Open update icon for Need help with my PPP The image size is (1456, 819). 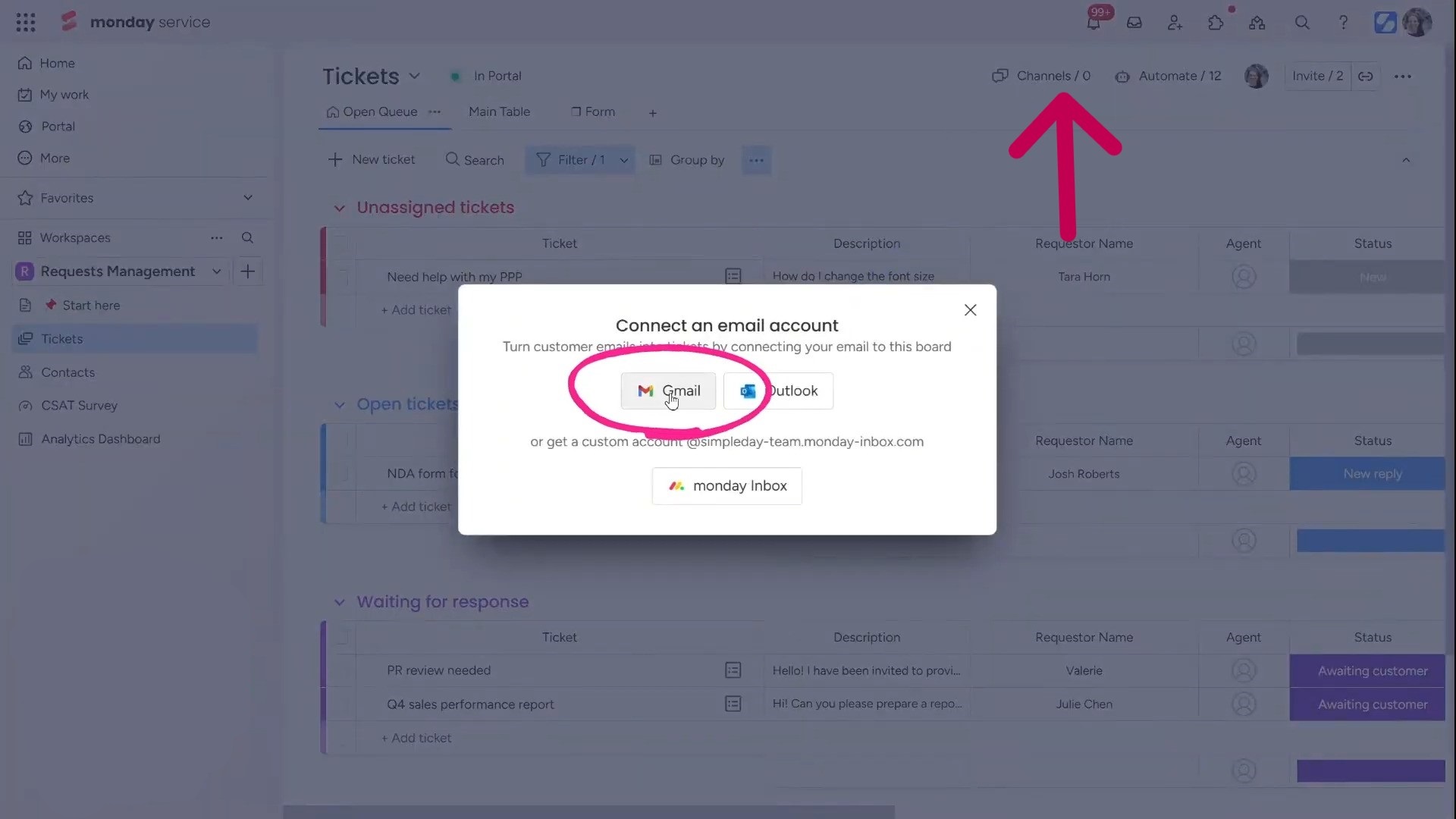point(733,276)
